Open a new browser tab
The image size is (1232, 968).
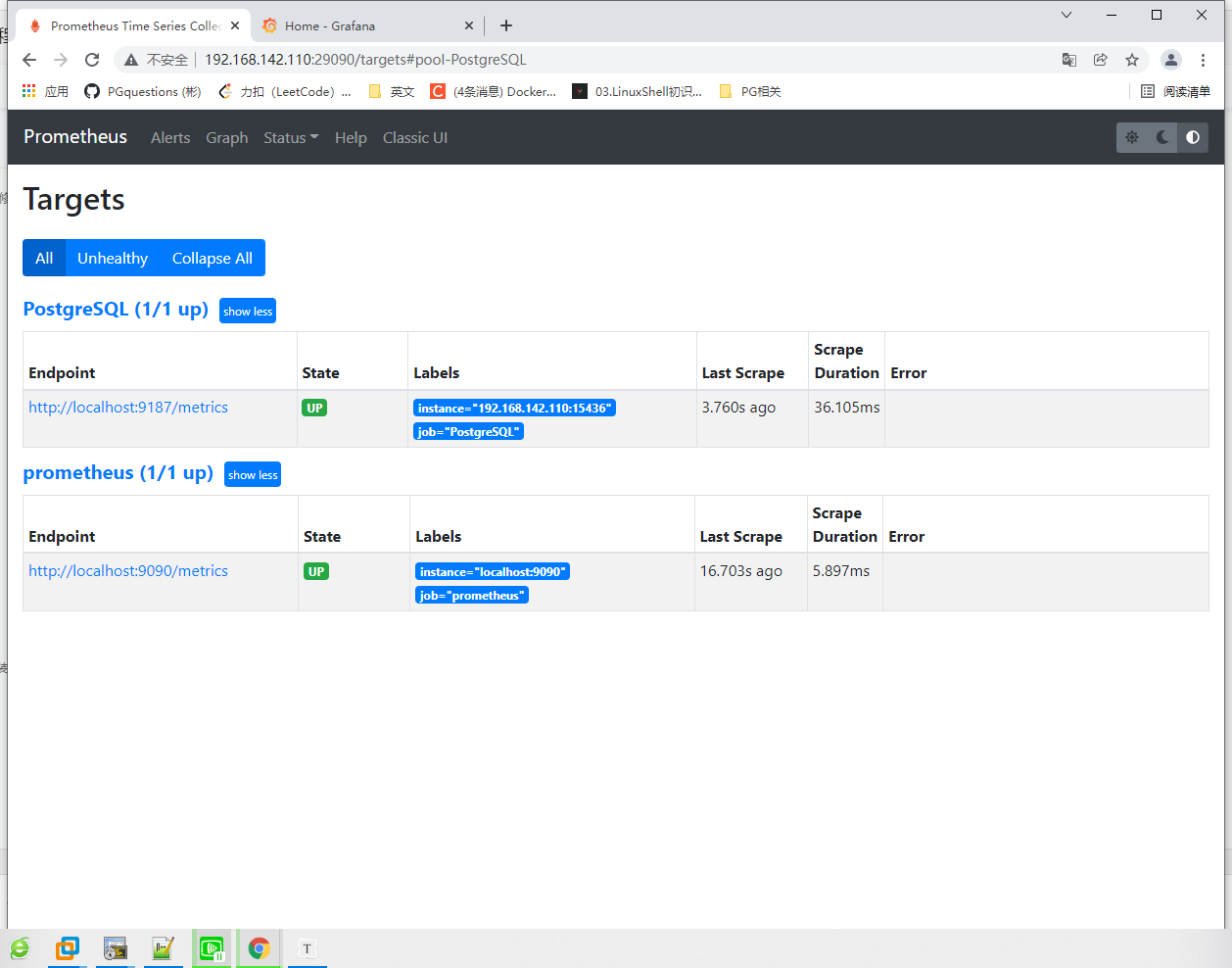click(506, 25)
